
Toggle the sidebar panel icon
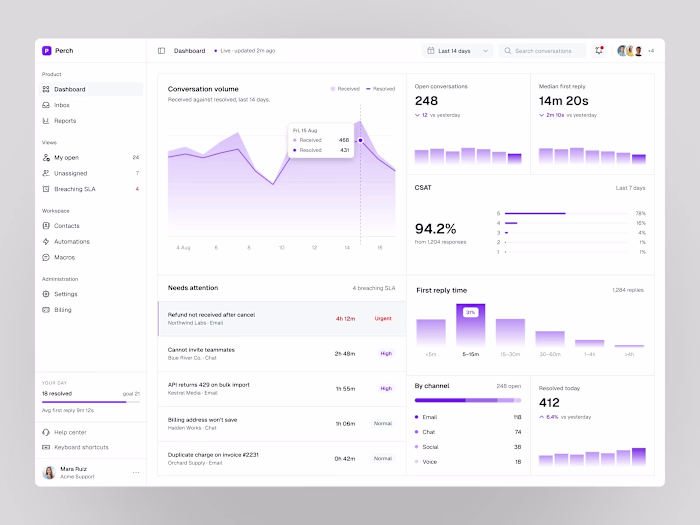[x=162, y=51]
